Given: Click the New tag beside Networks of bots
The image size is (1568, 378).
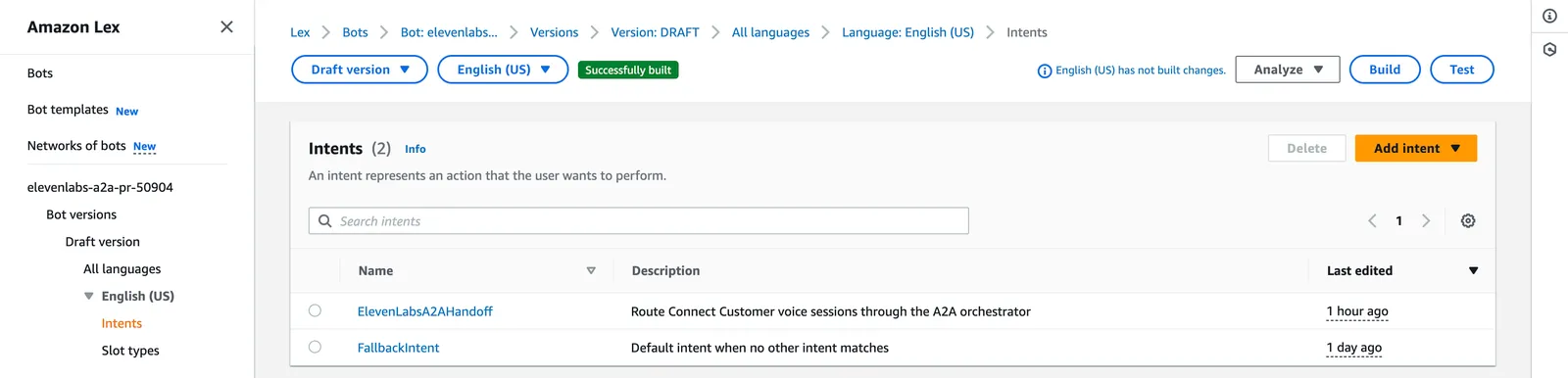Looking at the screenshot, I should click(x=145, y=147).
